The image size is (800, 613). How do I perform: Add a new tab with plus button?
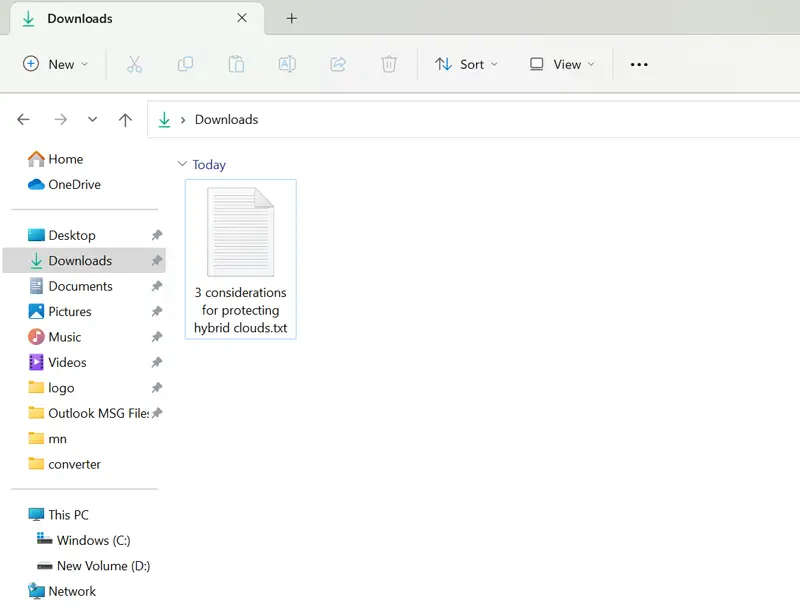coord(292,18)
